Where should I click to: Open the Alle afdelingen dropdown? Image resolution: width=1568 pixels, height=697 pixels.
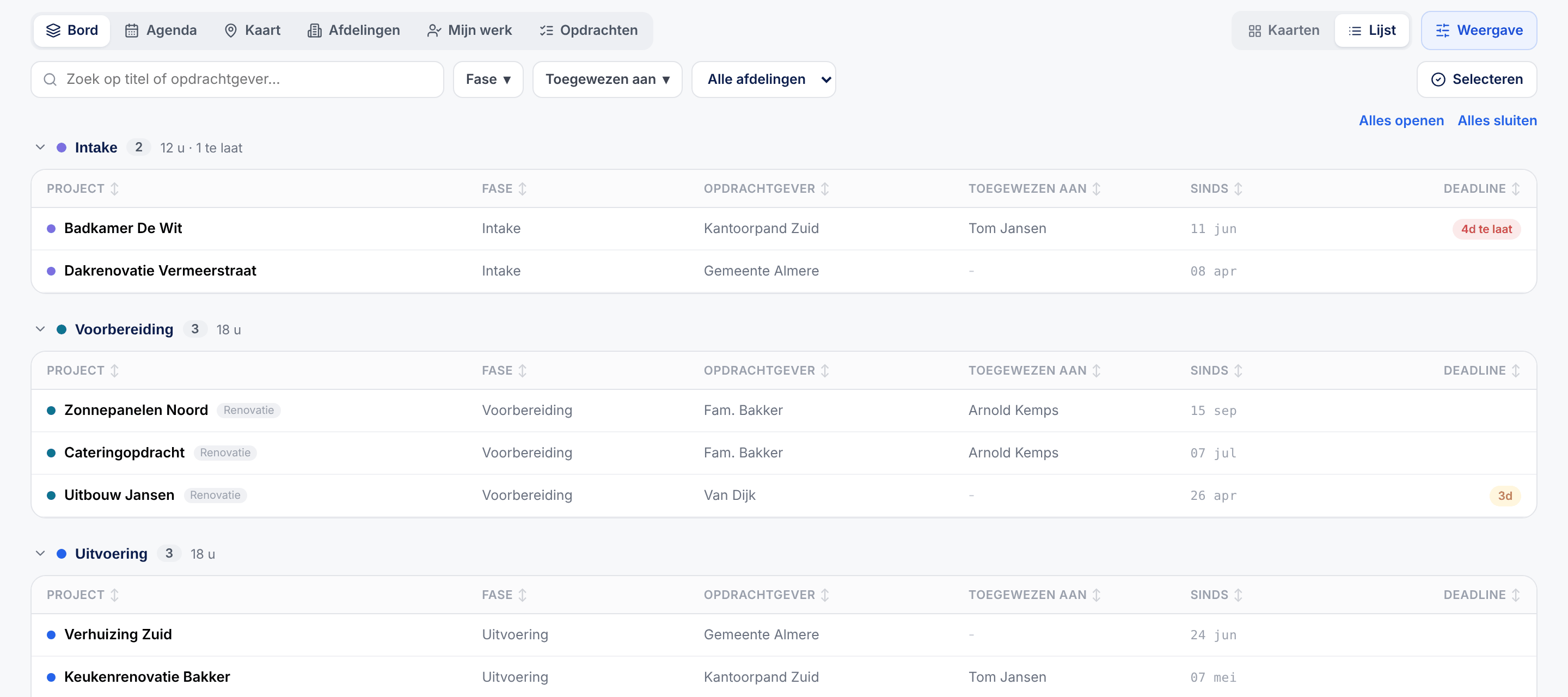763,80
